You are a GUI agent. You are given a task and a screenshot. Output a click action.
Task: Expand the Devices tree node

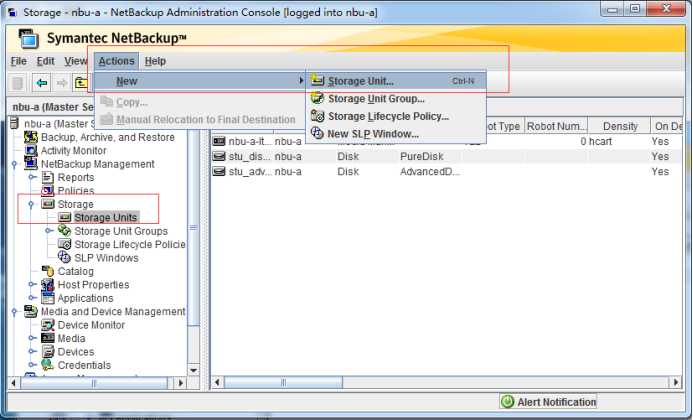32,351
